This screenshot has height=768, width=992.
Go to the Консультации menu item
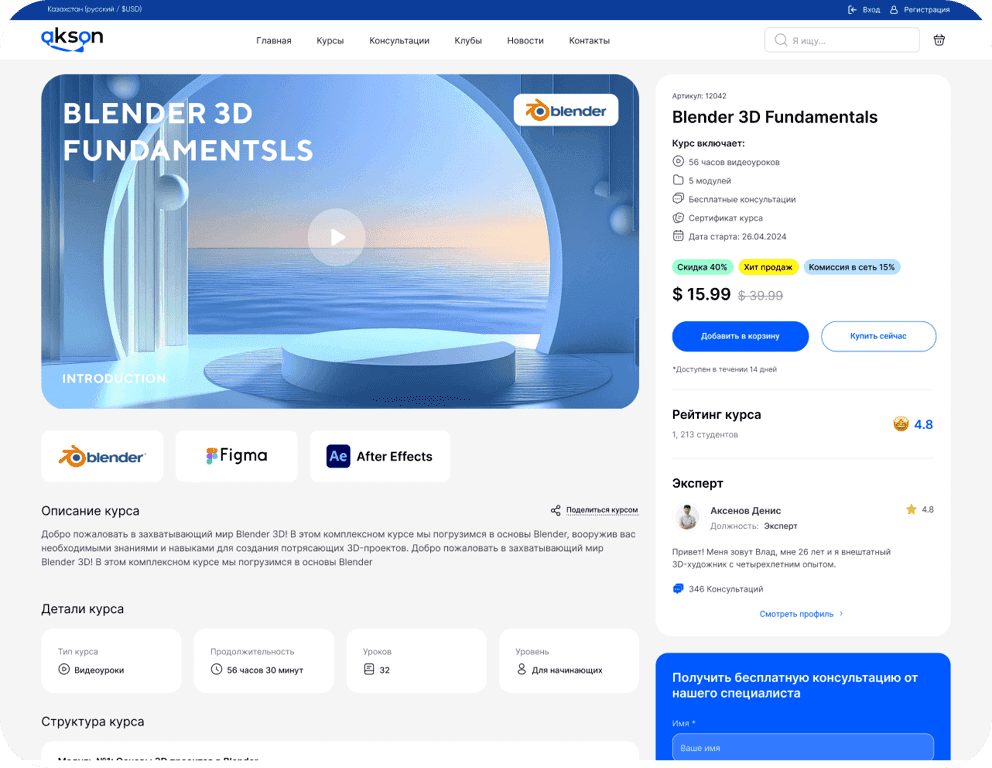click(x=399, y=41)
